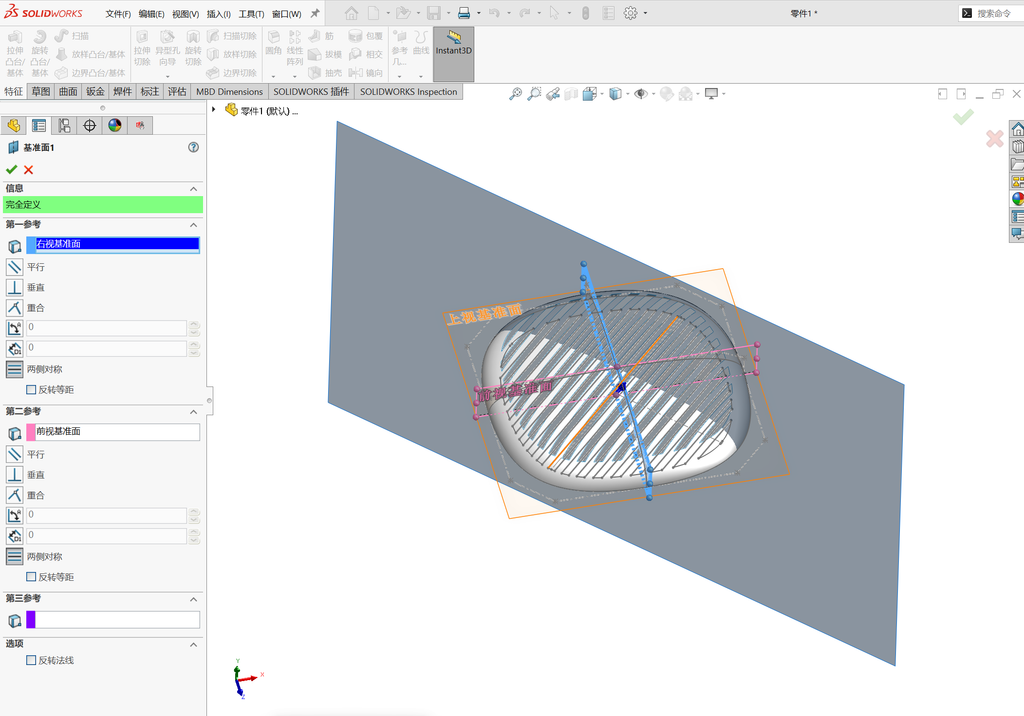Click the empty 第三参考 selection field
Viewport: 1024px width, 716px height.
click(118, 619)
